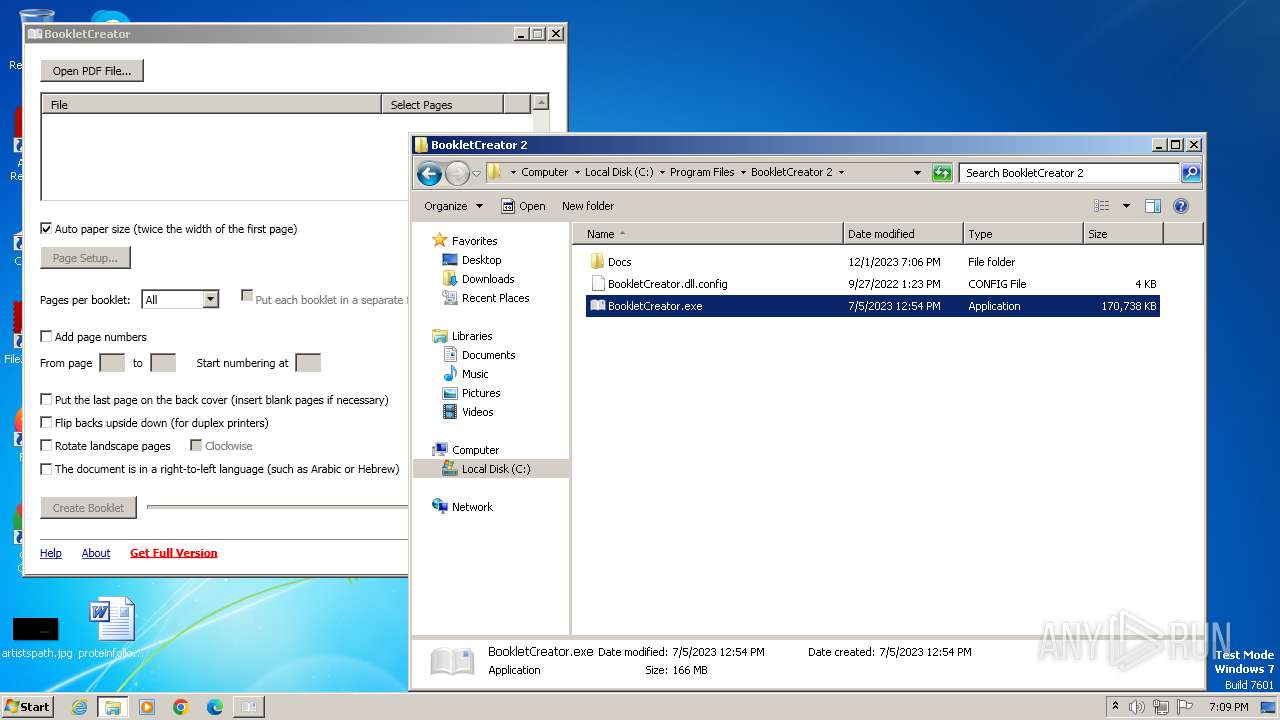Open Documents library
This screenshot has width=1280, height=720.
coord(488,355)
